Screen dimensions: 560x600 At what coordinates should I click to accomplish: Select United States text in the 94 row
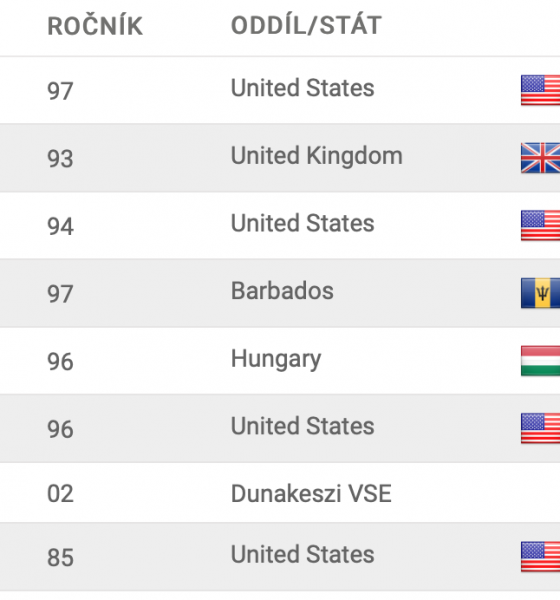coord(302,223)
